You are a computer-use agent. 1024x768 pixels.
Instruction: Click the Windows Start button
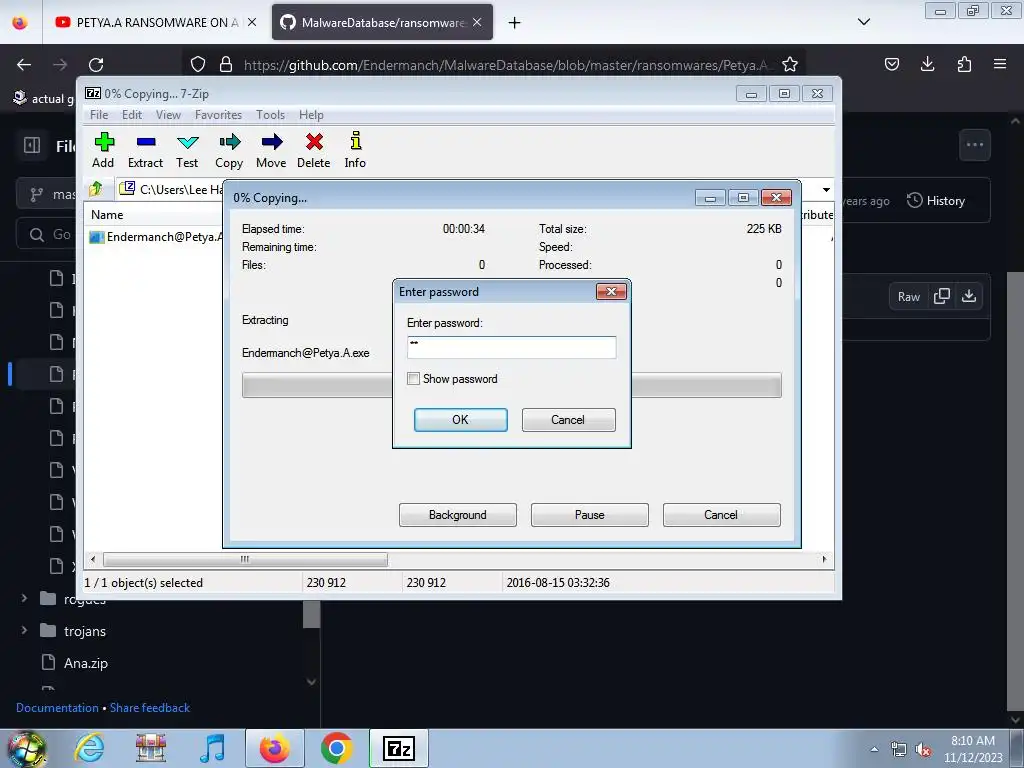click(25, 748)
